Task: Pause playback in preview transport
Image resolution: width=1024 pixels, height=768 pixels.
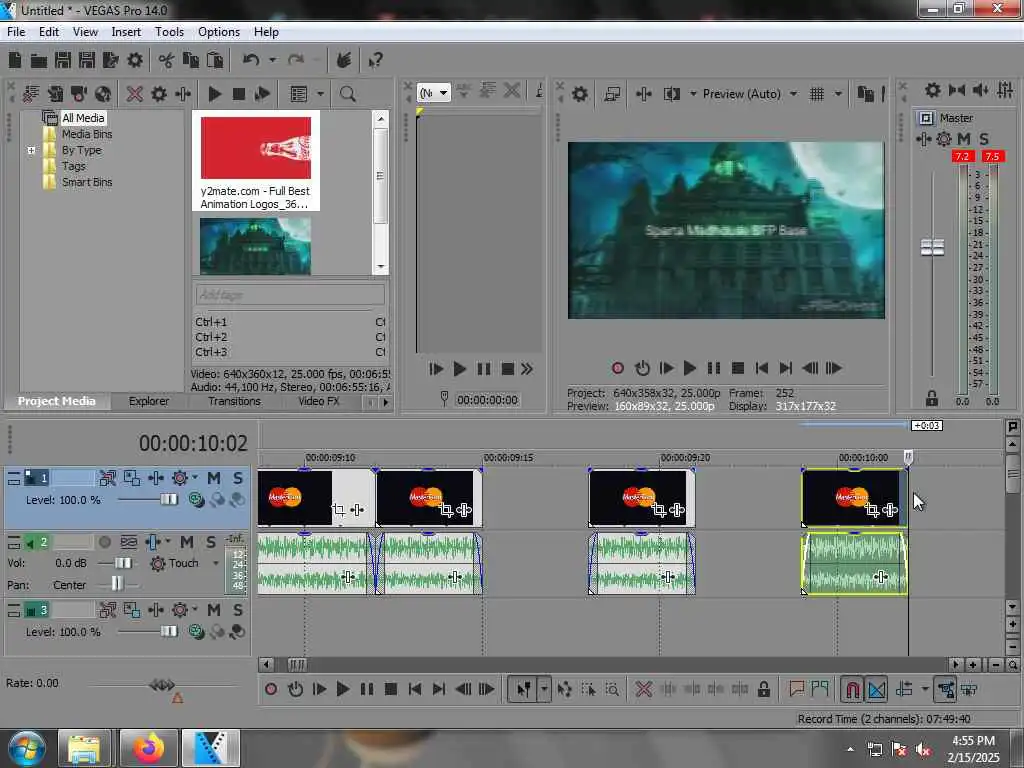Action: (714, 368)
